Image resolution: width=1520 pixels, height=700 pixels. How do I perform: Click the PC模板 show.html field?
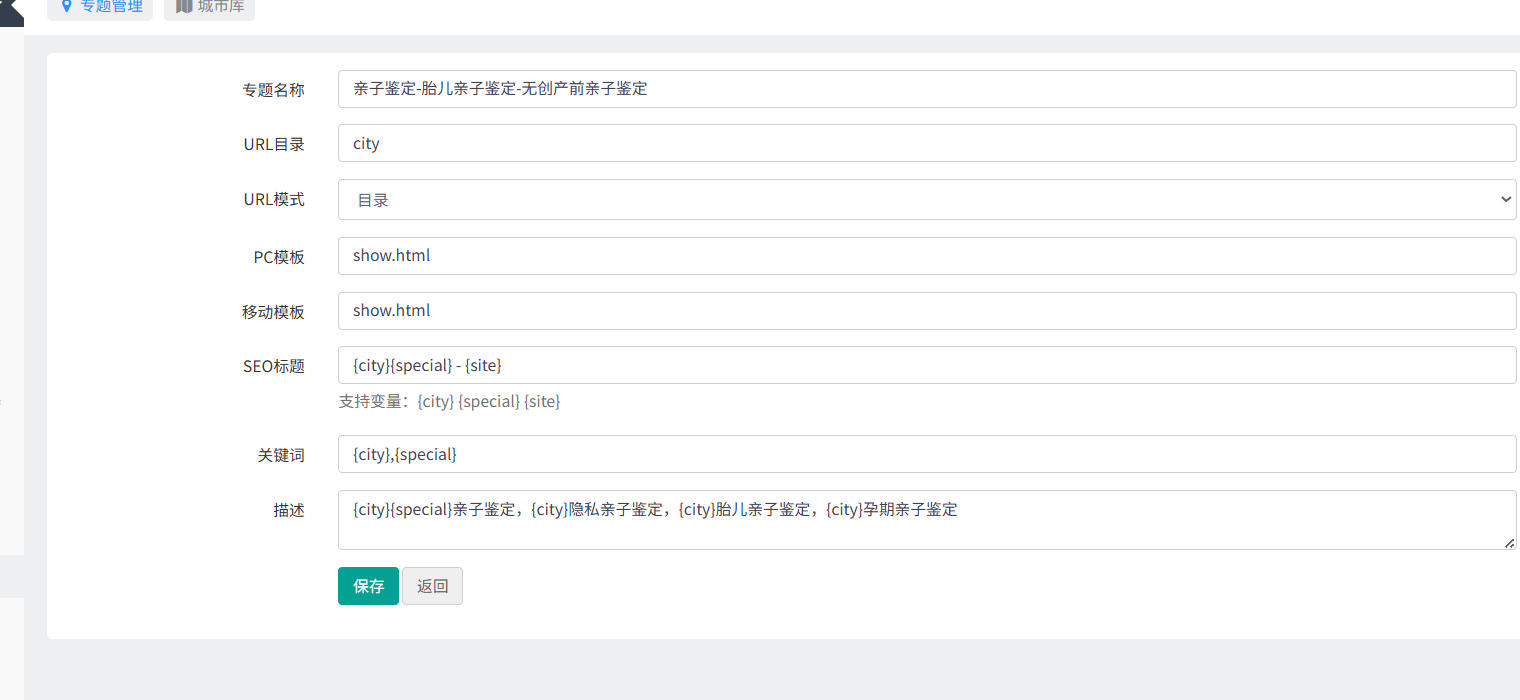point(927,256)
